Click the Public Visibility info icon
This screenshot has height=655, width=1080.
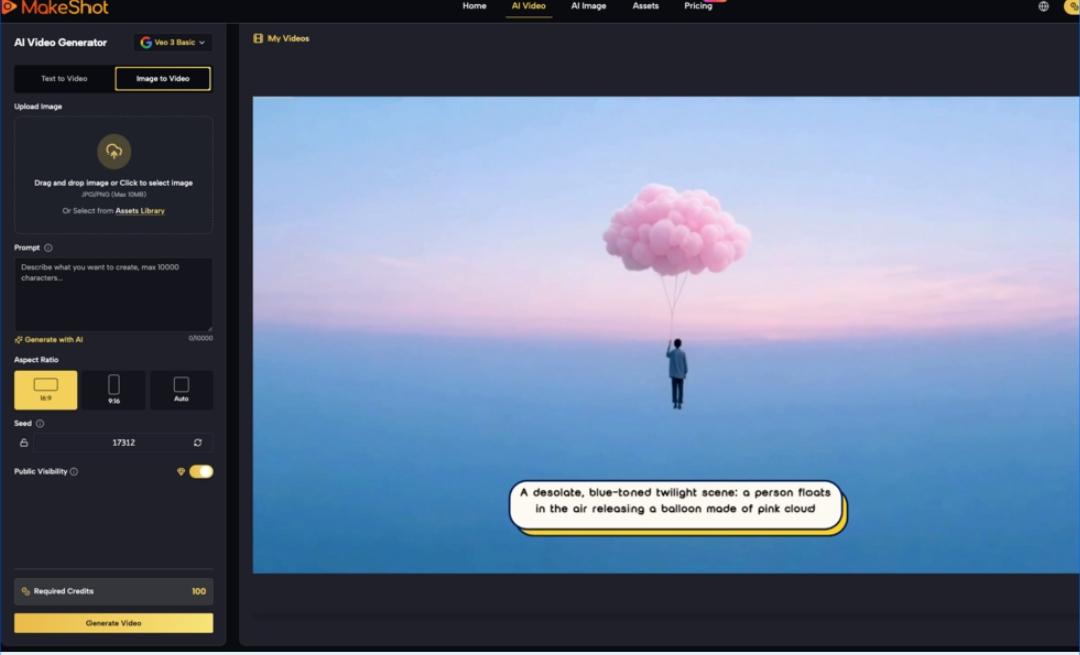tap(74, 472)
